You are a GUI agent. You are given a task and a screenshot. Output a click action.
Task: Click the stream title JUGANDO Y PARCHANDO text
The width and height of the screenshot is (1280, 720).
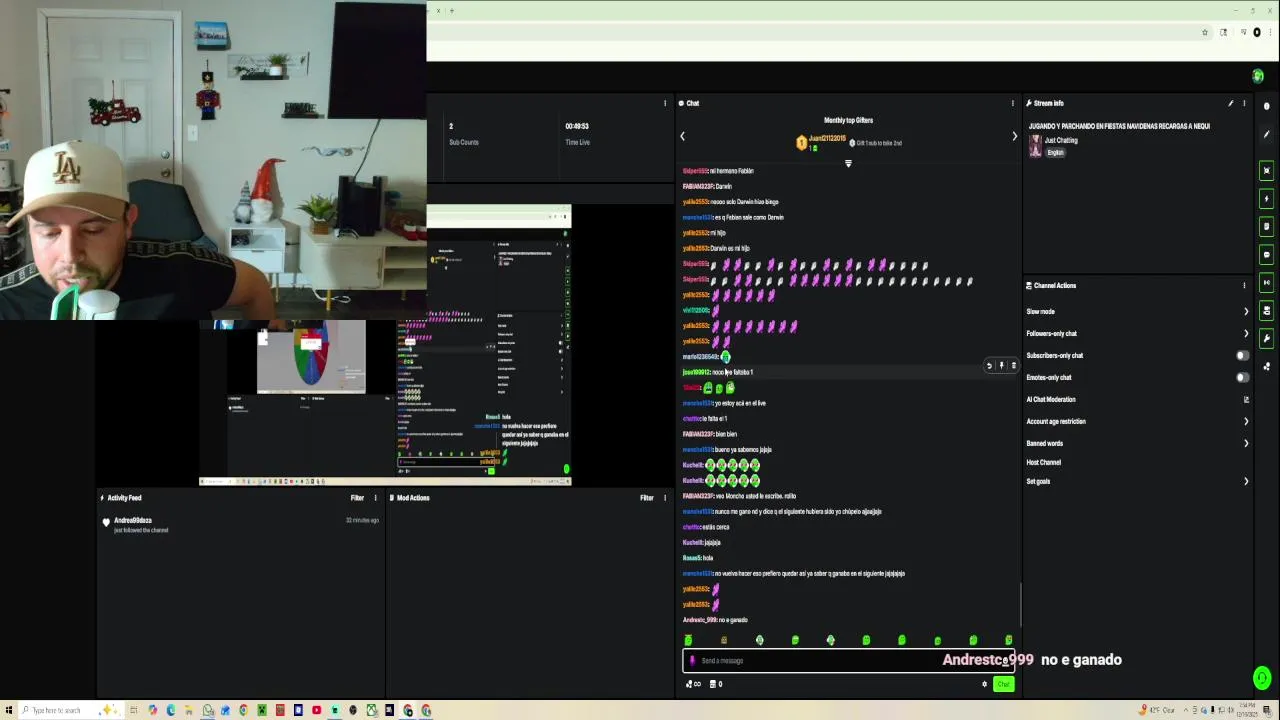1119,126
